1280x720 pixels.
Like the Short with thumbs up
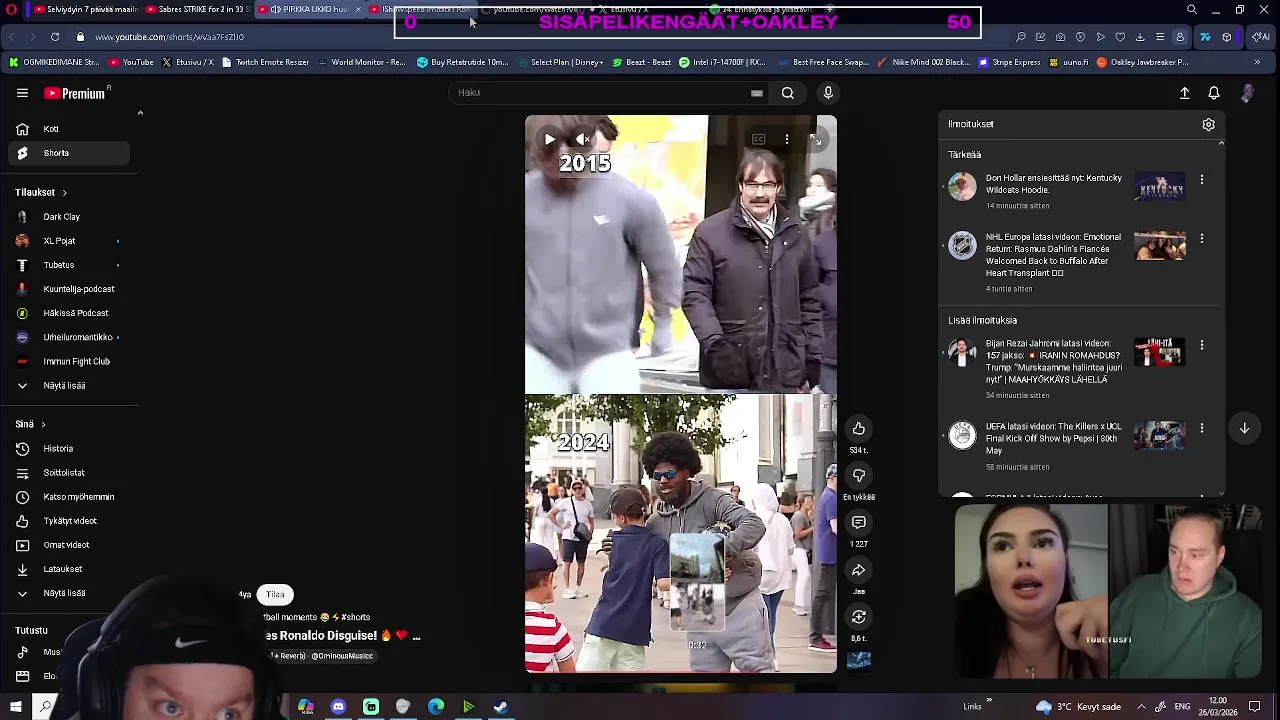859,428
